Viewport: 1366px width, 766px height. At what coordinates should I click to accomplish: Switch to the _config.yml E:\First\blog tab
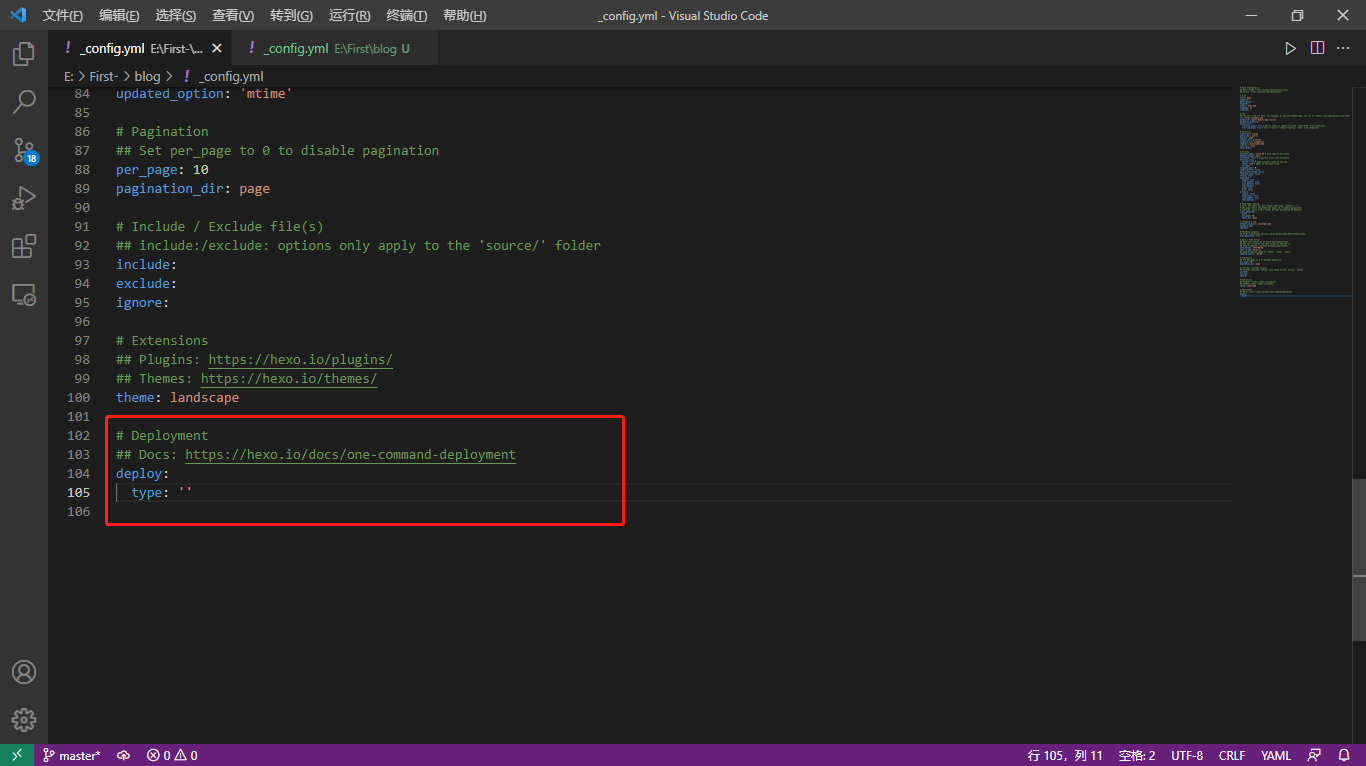coord(335,48)
